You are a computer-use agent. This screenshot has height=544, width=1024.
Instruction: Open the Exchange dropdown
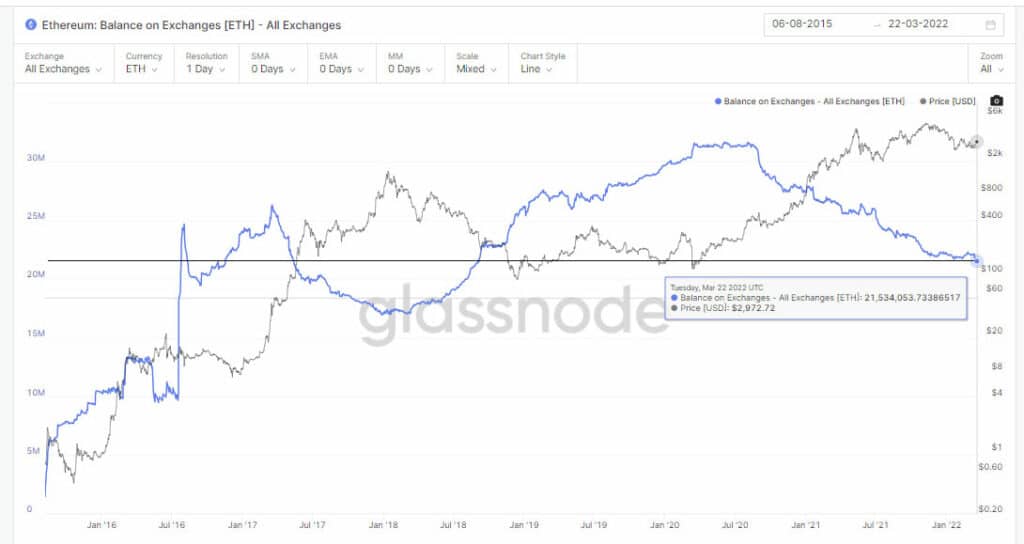63,69
